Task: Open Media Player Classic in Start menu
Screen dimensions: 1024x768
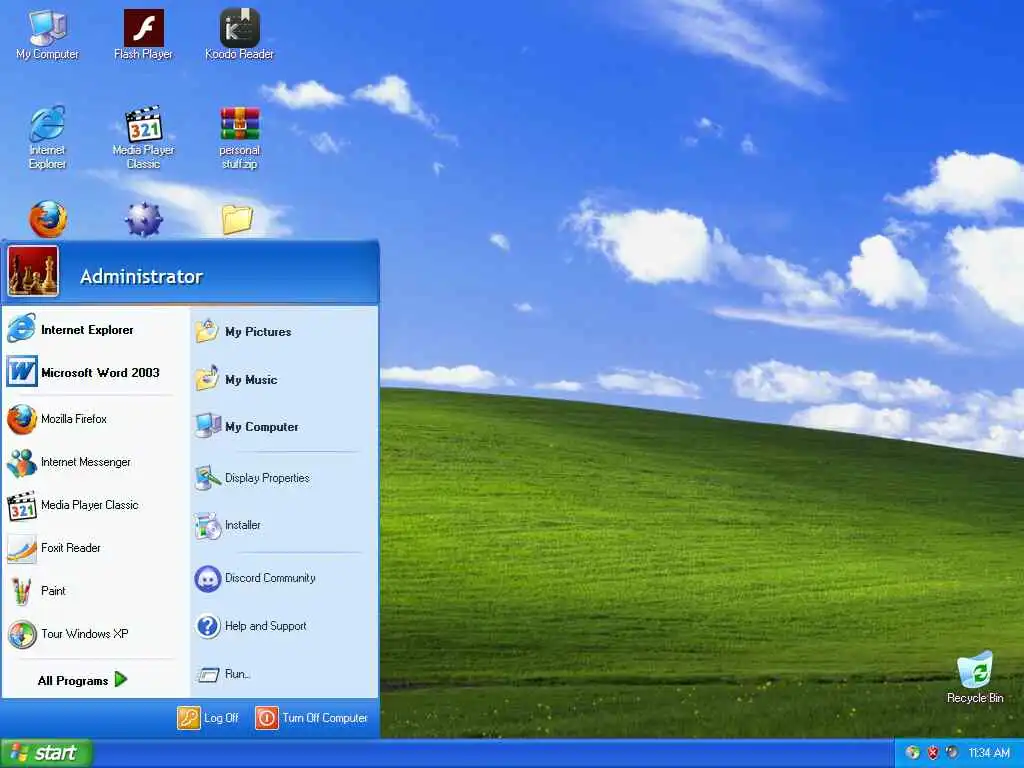Action: point(88,505)
